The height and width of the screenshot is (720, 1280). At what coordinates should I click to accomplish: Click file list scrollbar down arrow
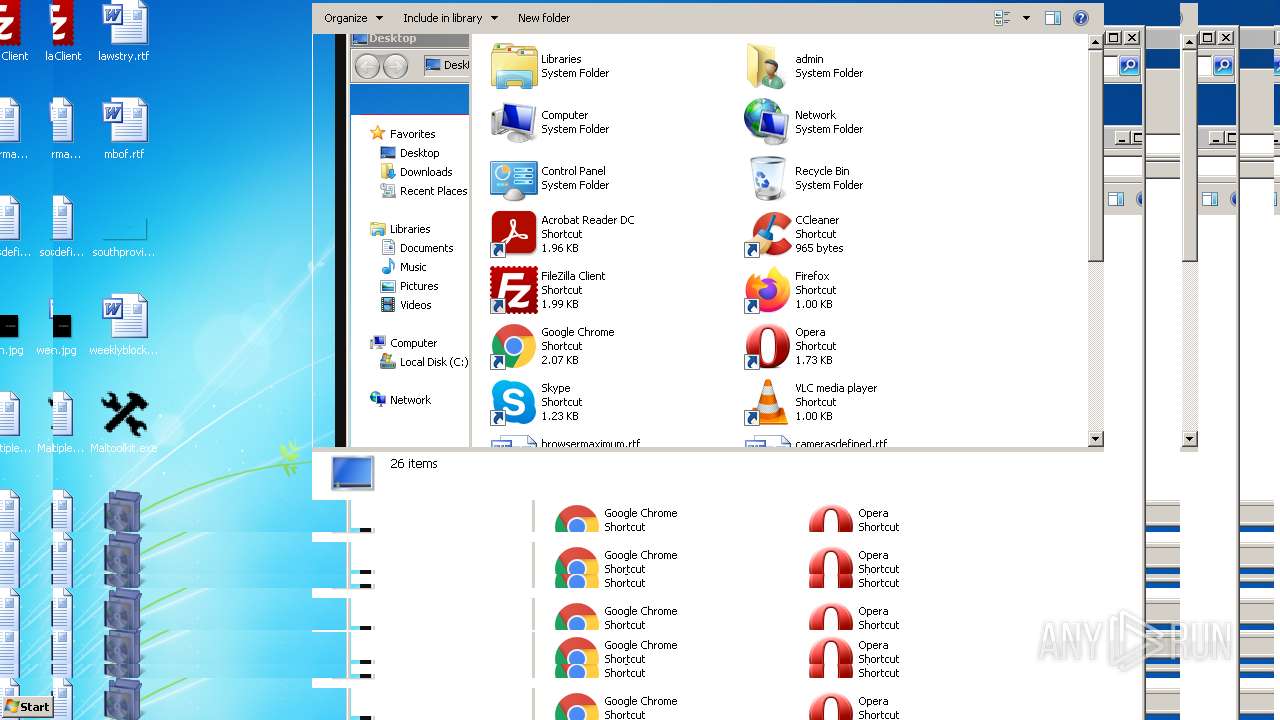(x=1095, y=438)
